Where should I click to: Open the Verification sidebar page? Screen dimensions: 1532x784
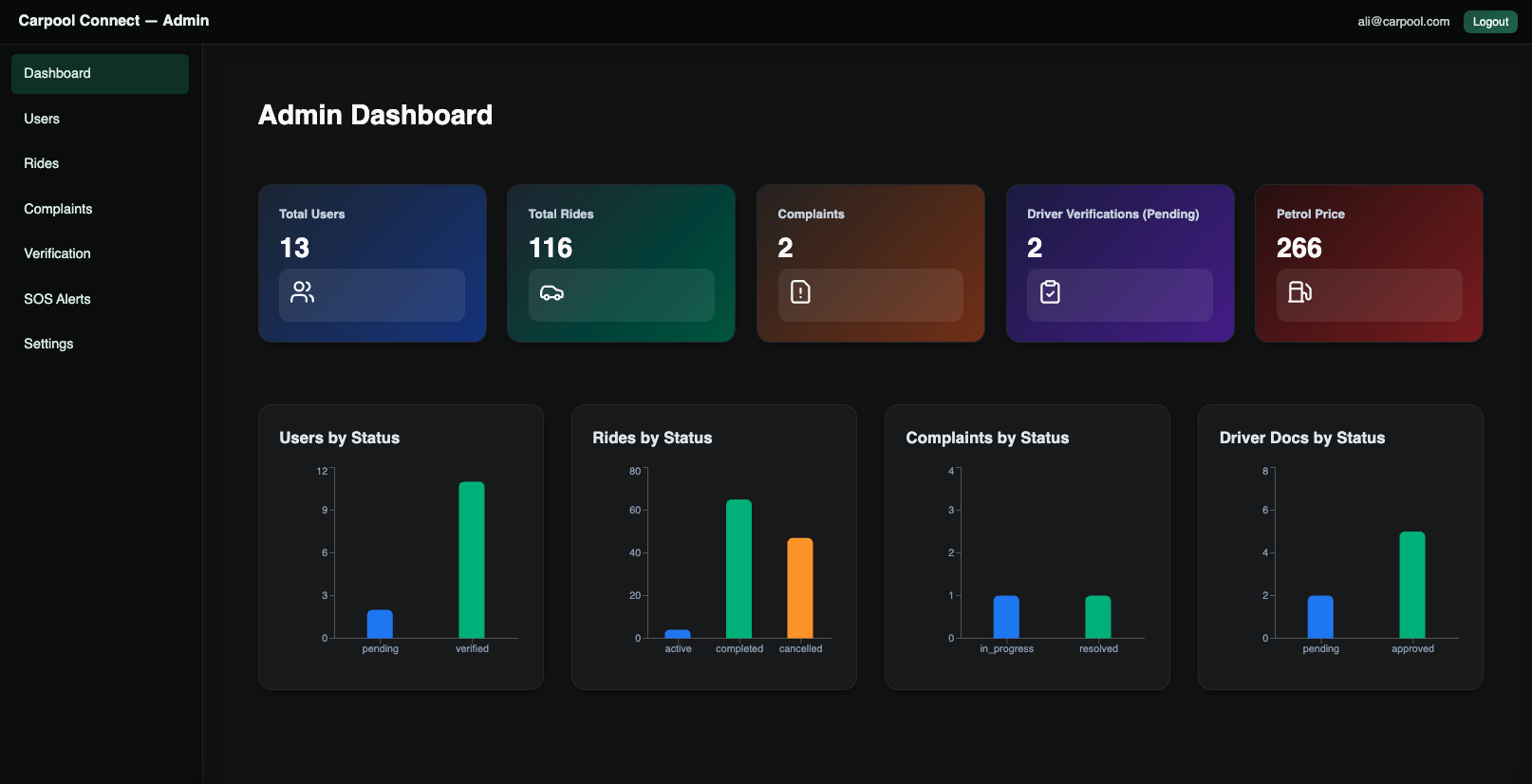[100, 253]
